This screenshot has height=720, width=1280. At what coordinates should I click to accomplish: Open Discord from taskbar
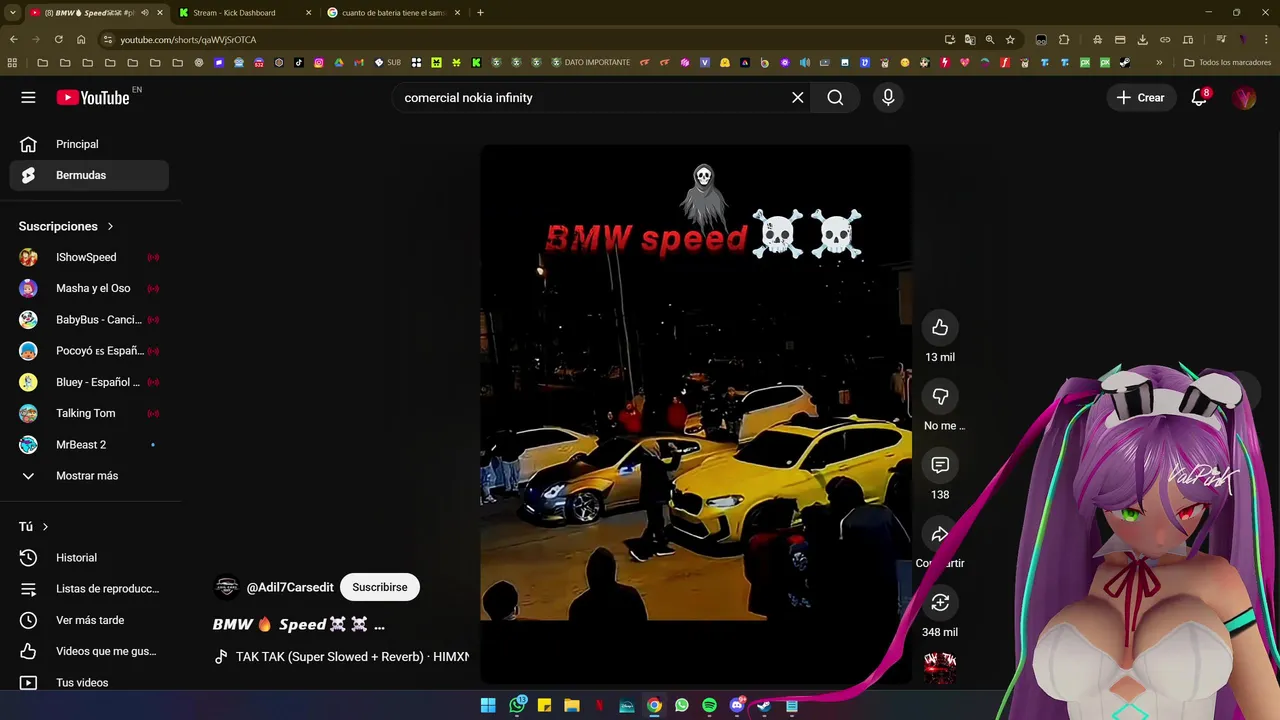tap(737, 705)
